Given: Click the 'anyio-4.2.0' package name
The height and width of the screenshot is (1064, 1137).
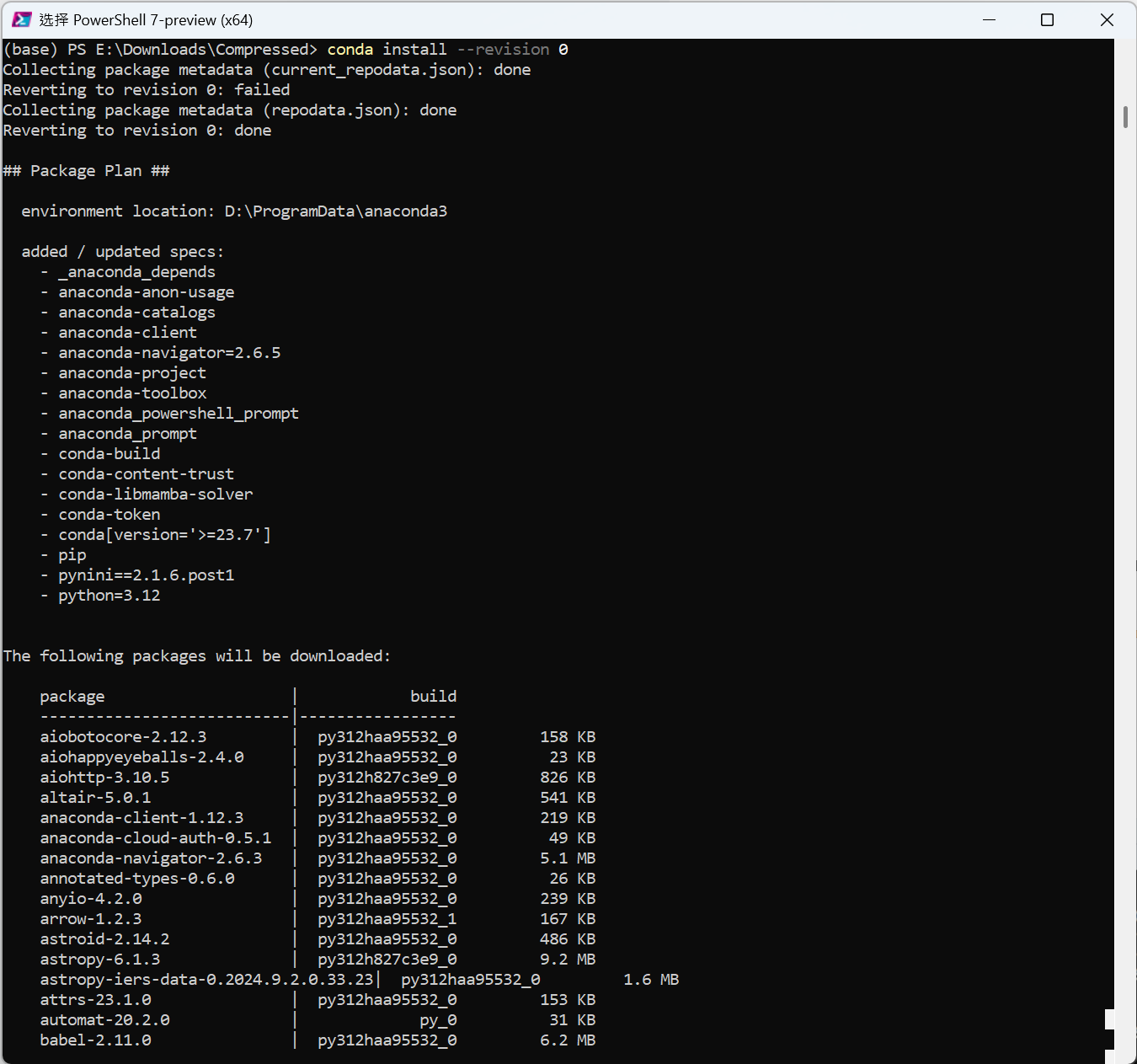Looking at the screenshot, I should pos(91,899).
